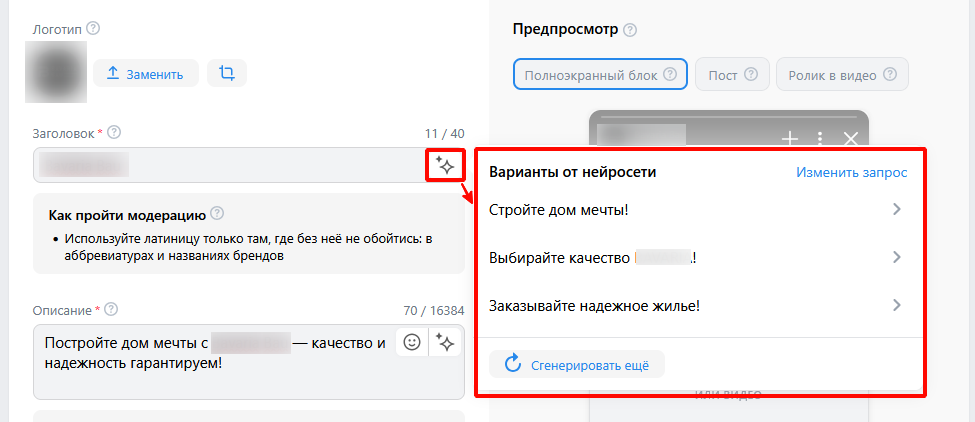Click the AI sparkle icon in description field
This screenshot has width=975, height=422.
point(446,343)
